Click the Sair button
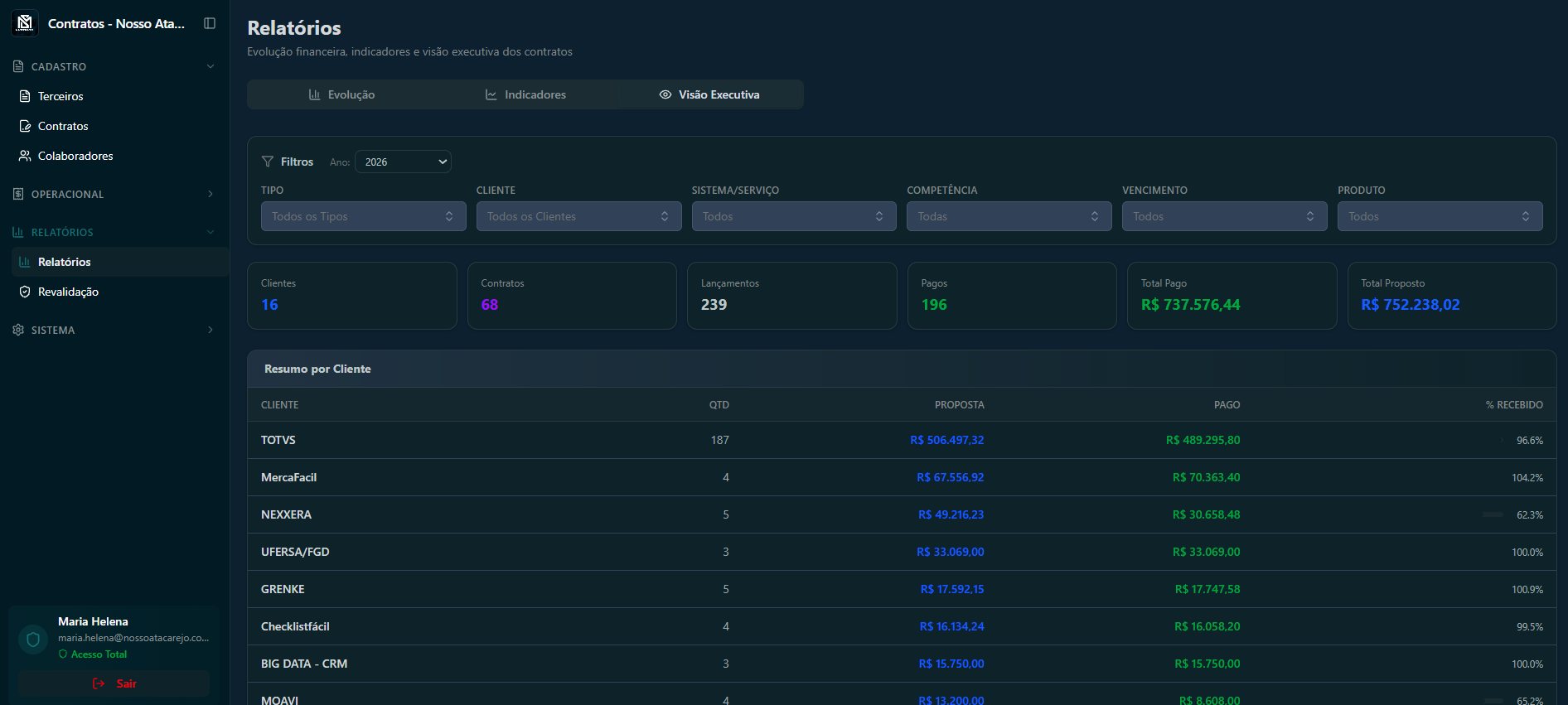1568x705 pixels. coord(114,683)
